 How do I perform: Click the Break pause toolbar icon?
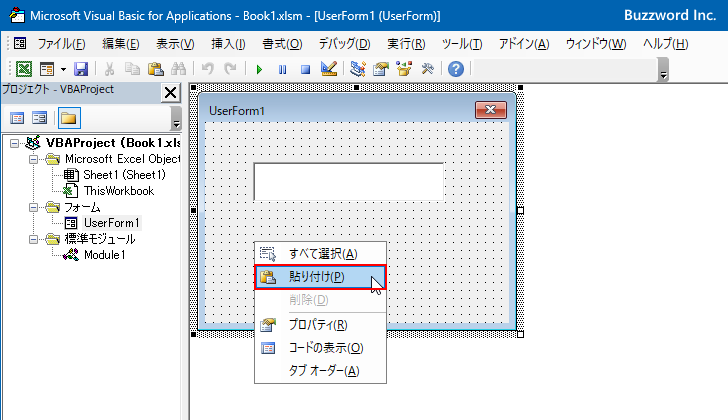pyautogui.click(x=282, y=70)
